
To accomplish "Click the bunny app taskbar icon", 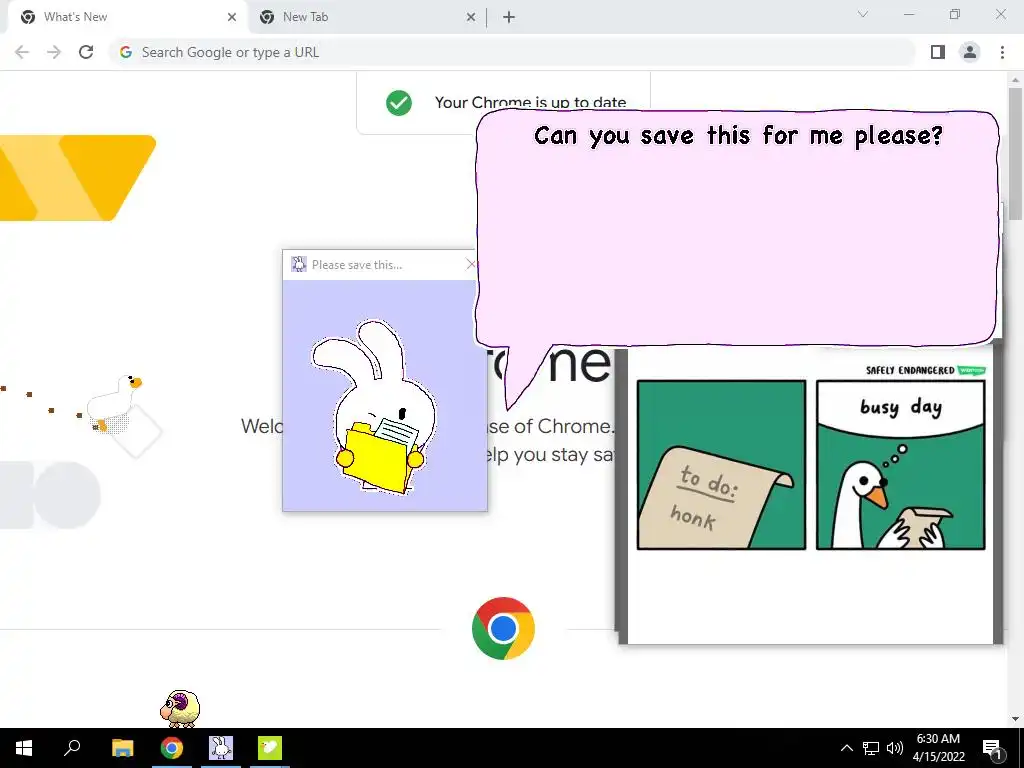I will pyautogui.click(x=221, y=748).
